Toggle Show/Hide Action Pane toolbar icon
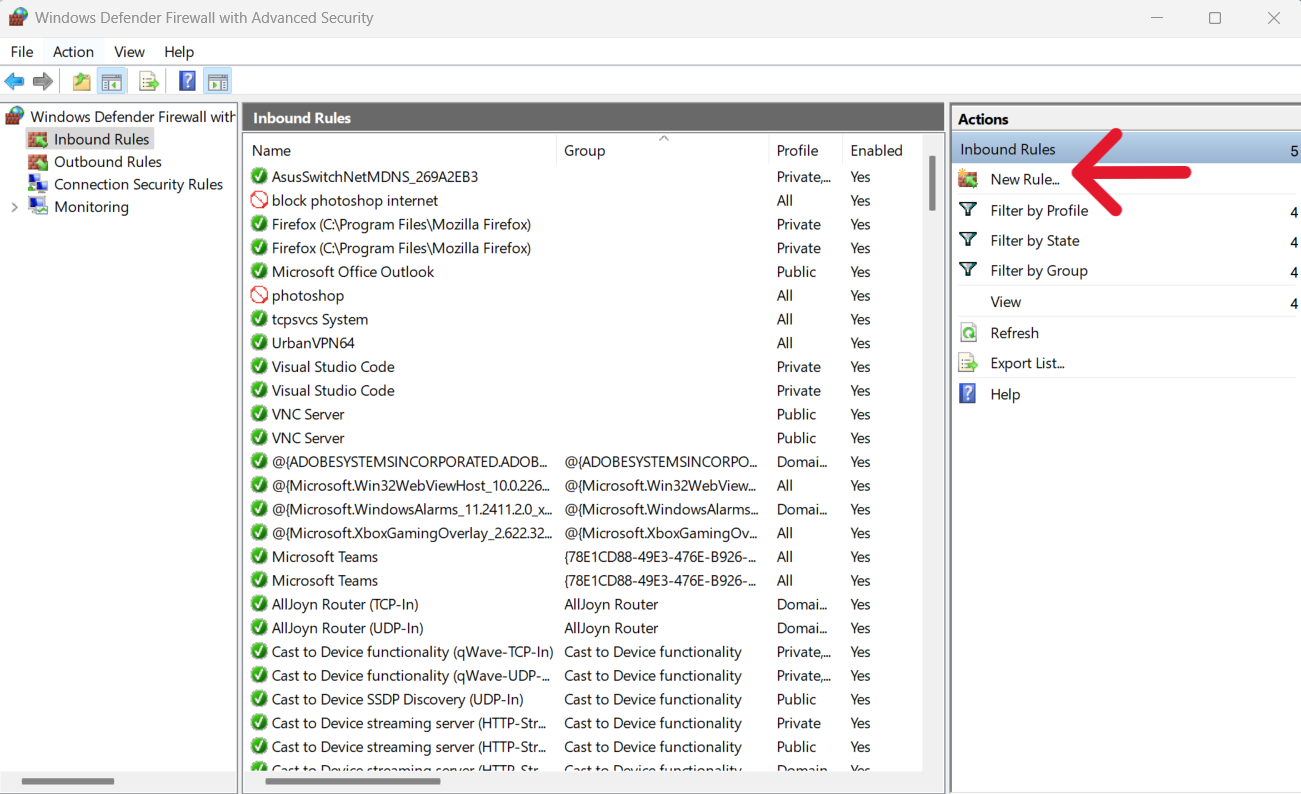 coord(218,82)
